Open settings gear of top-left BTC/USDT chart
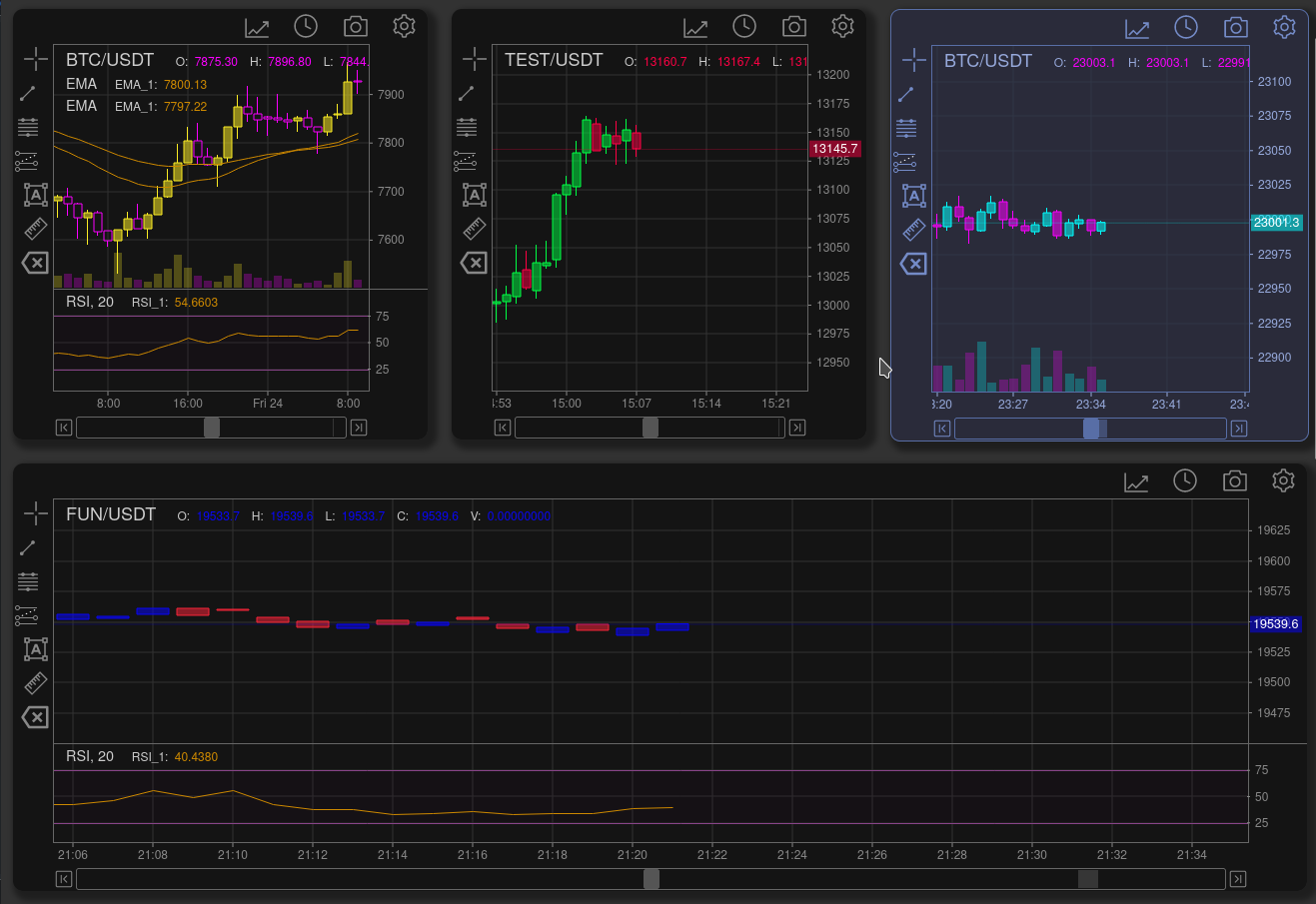The height and width of the screenshot is (904, 1316). tap(404, 26)
